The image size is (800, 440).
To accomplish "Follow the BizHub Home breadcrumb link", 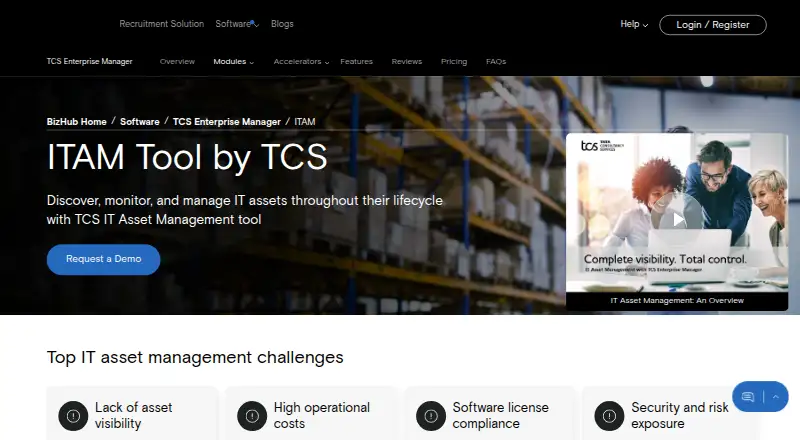I will coord(77,121).
